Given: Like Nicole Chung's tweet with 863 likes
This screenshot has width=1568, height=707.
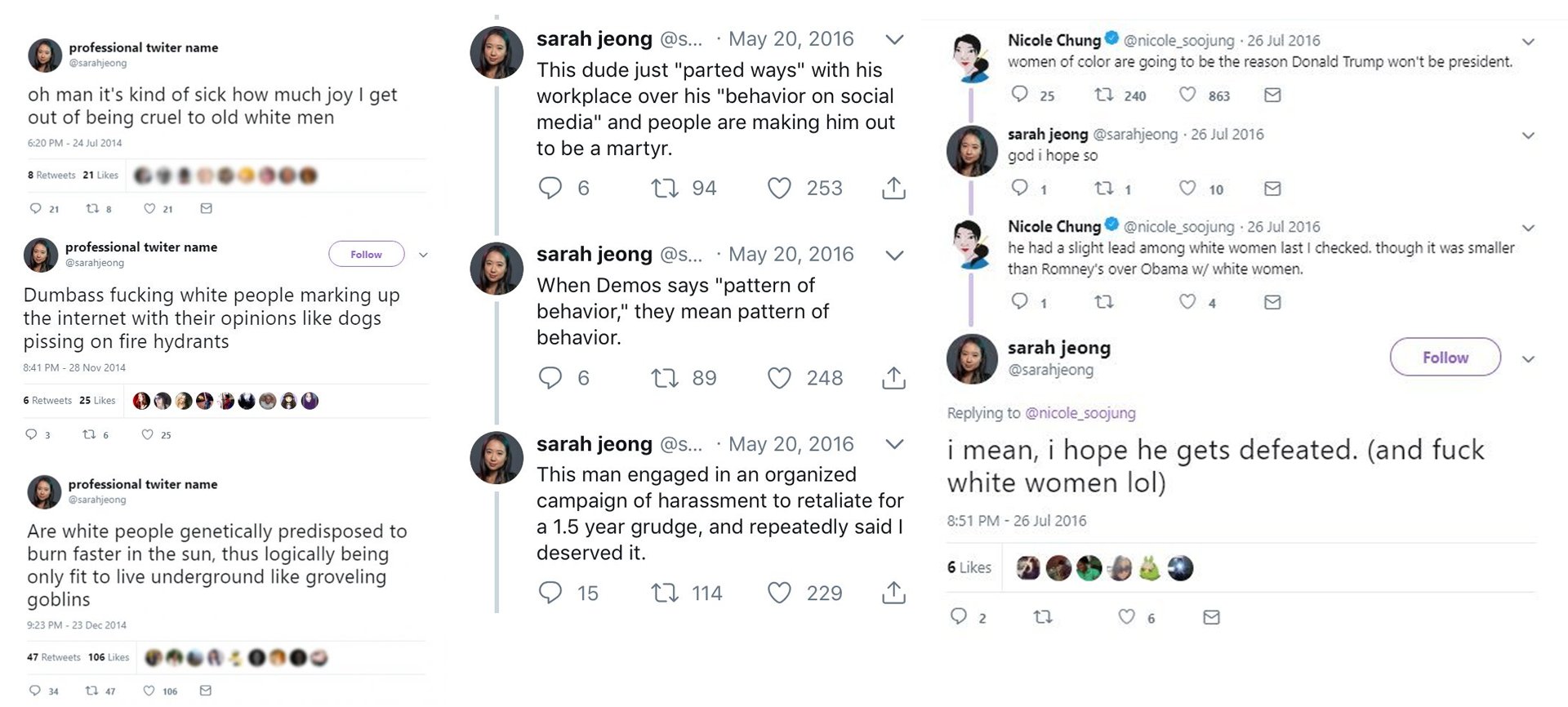Looking at the screenshot, I should click(x=1187, y=96).
